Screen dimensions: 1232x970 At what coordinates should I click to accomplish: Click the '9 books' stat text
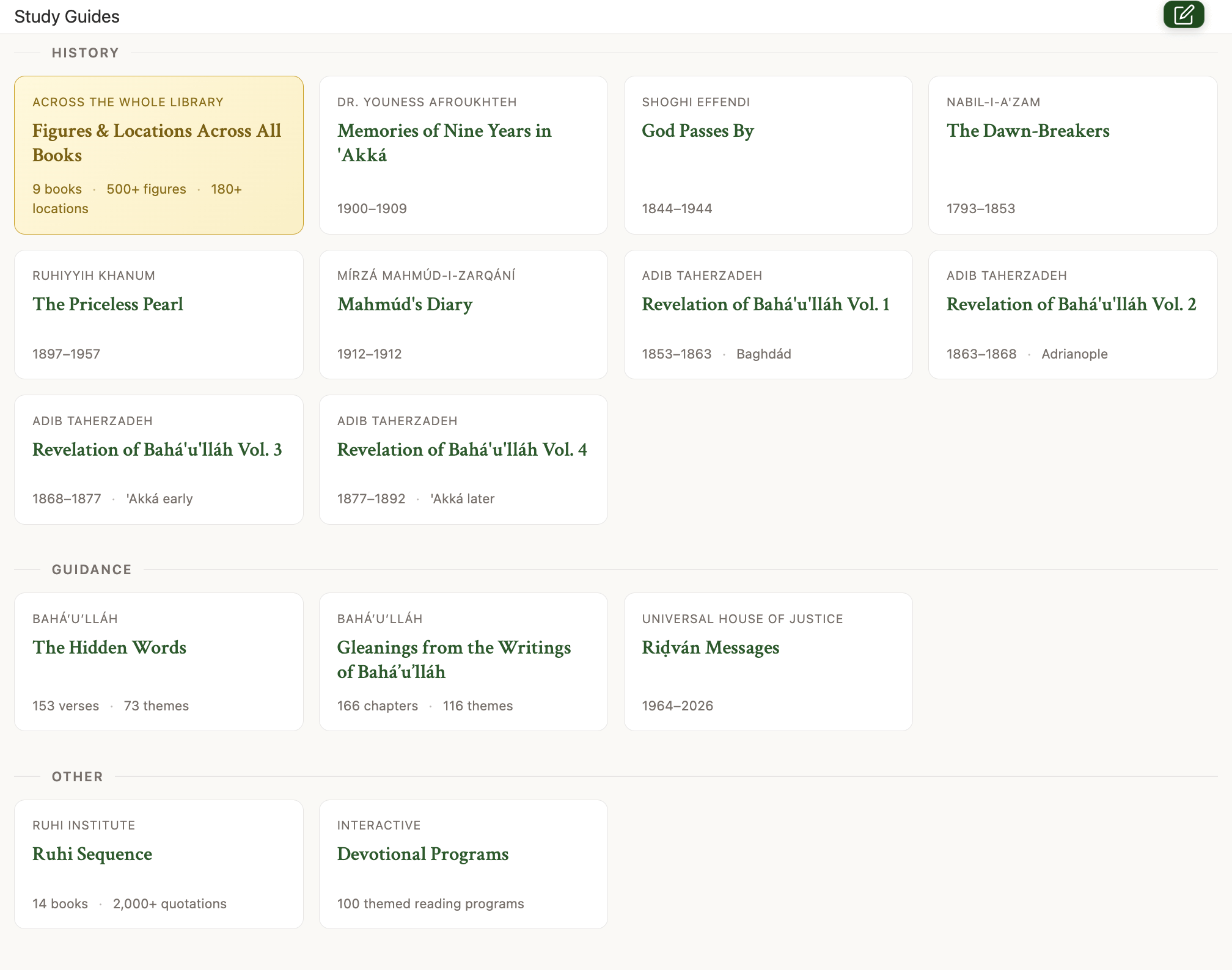coord(57,189)
